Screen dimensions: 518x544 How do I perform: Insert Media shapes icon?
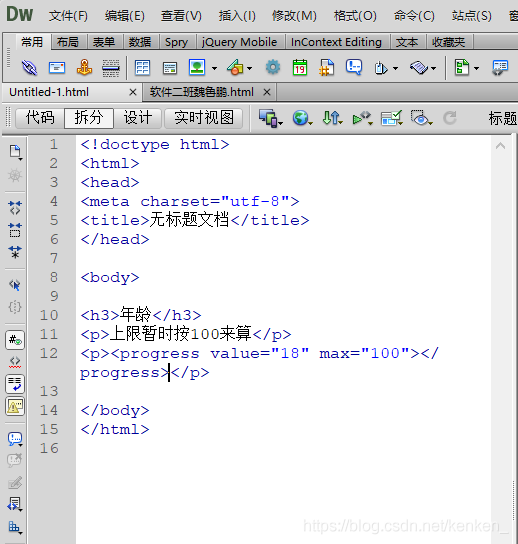click(x=235, y=67)
